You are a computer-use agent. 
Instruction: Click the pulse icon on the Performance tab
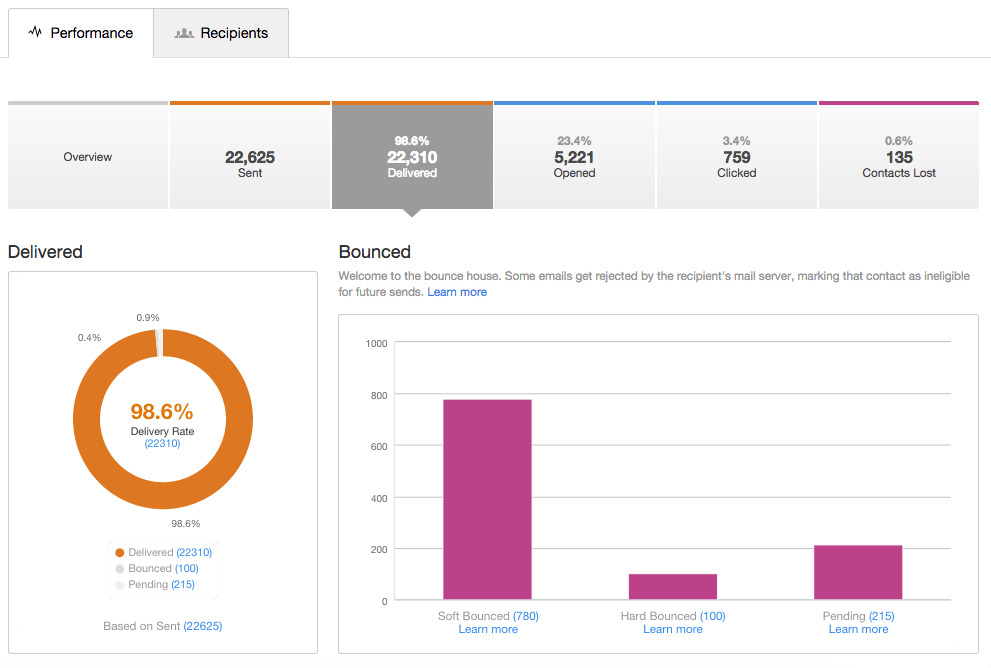pos(34,32)
